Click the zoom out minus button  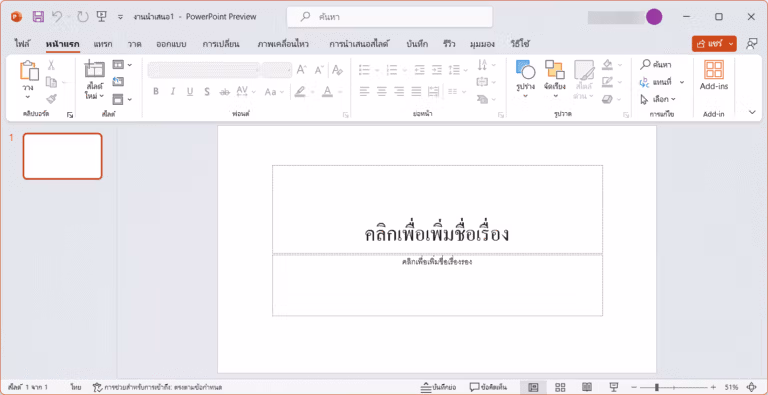pos(634,387)
